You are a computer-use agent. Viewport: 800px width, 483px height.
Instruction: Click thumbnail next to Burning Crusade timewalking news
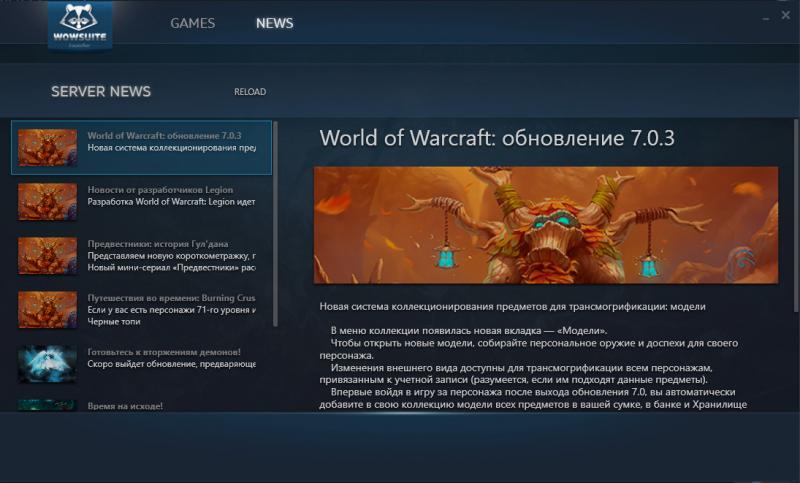[x=47, y=310]
